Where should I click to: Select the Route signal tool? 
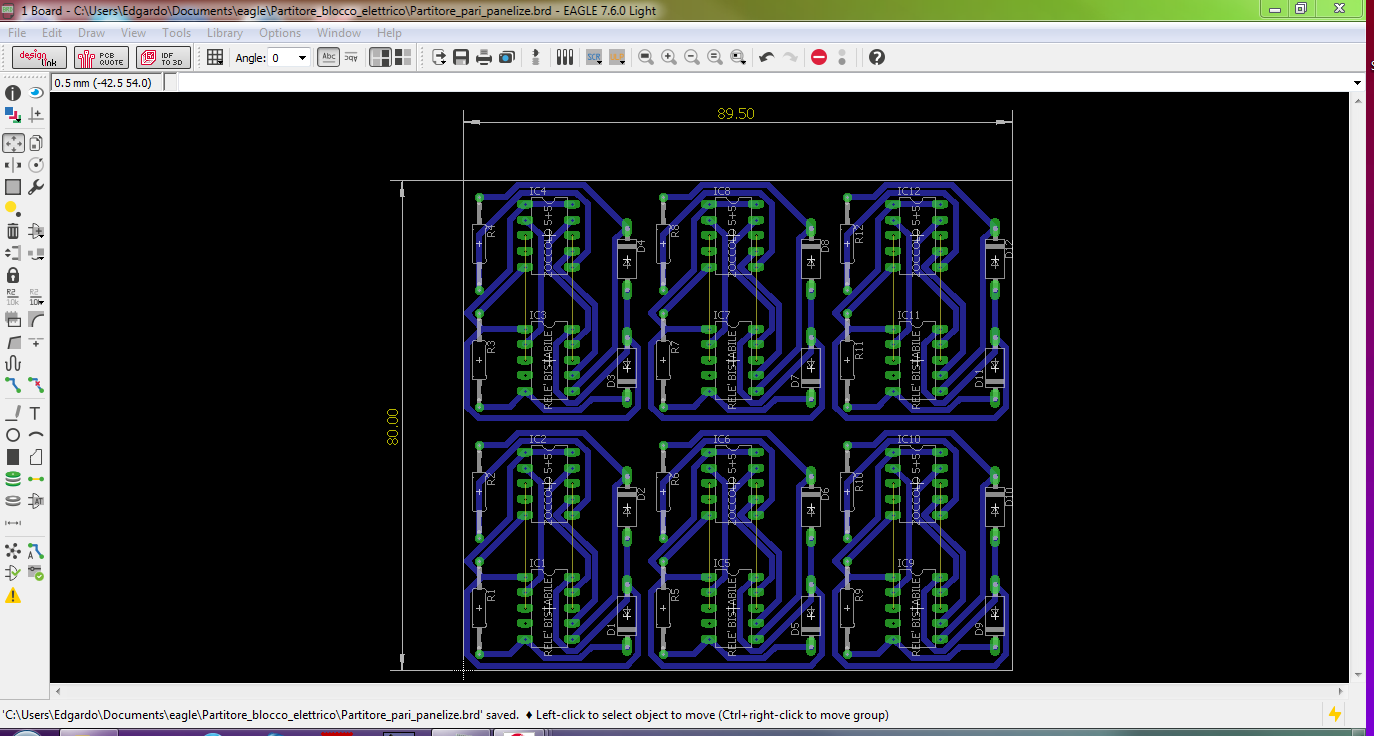13,385
